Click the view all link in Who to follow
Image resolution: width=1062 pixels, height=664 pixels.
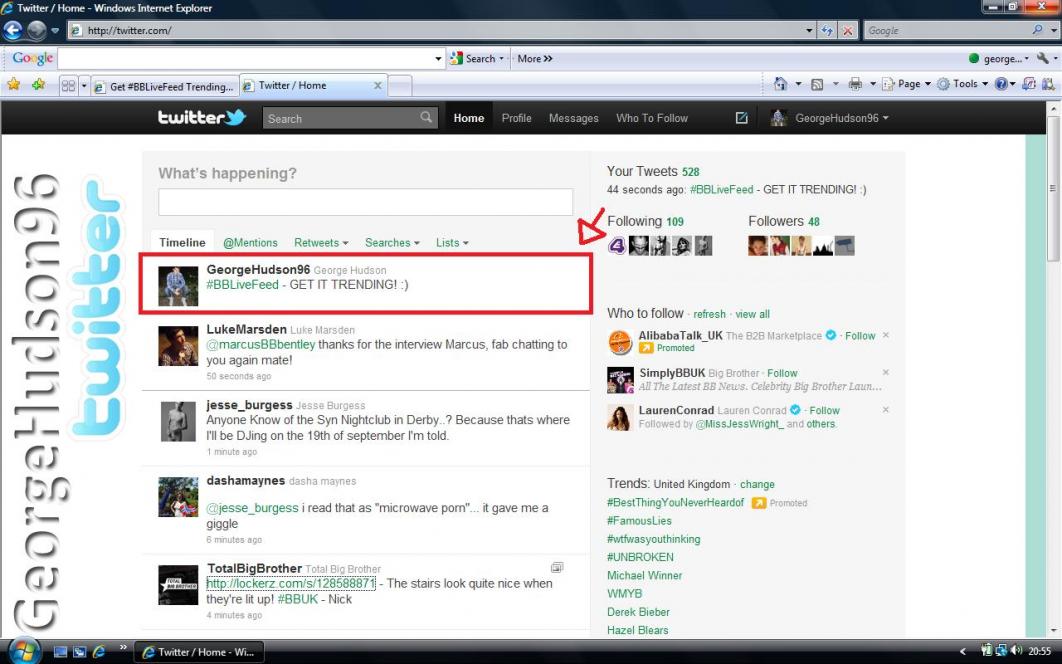pos(752,314)
